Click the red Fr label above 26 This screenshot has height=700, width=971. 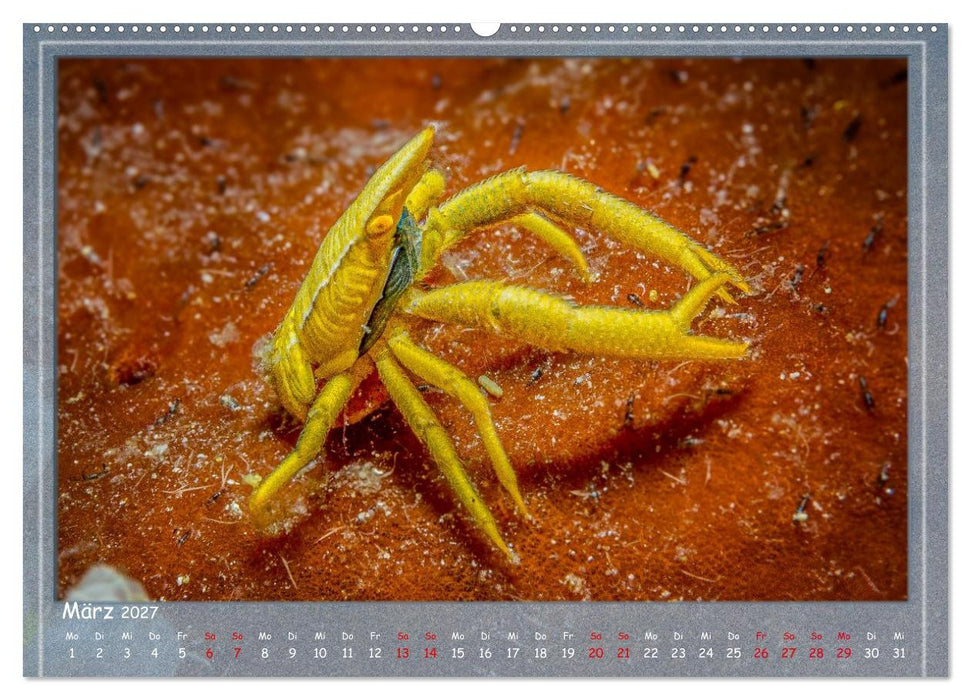(761, 636)
